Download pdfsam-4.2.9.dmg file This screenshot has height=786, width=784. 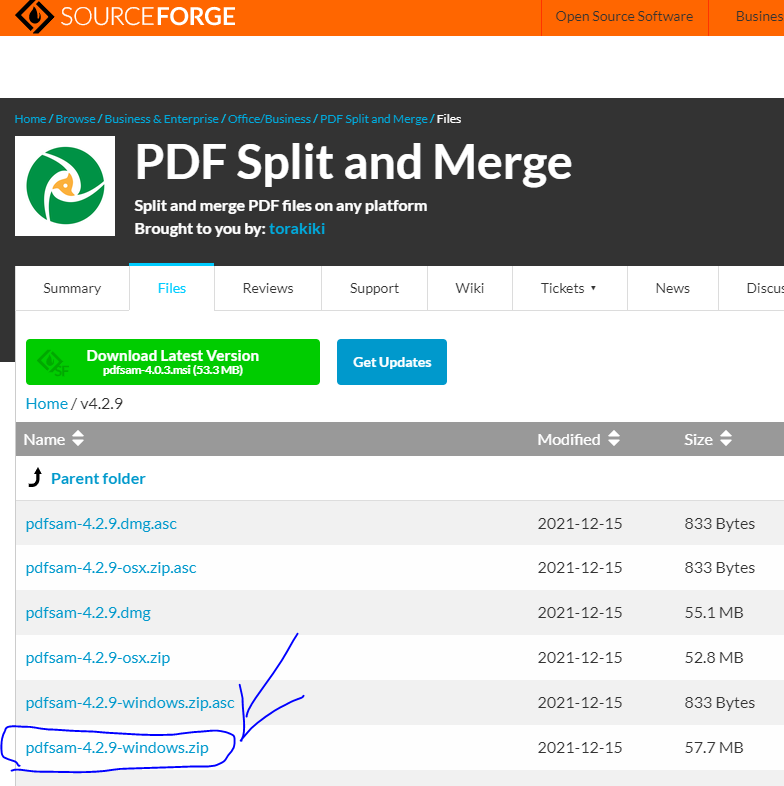click(88, 613)
